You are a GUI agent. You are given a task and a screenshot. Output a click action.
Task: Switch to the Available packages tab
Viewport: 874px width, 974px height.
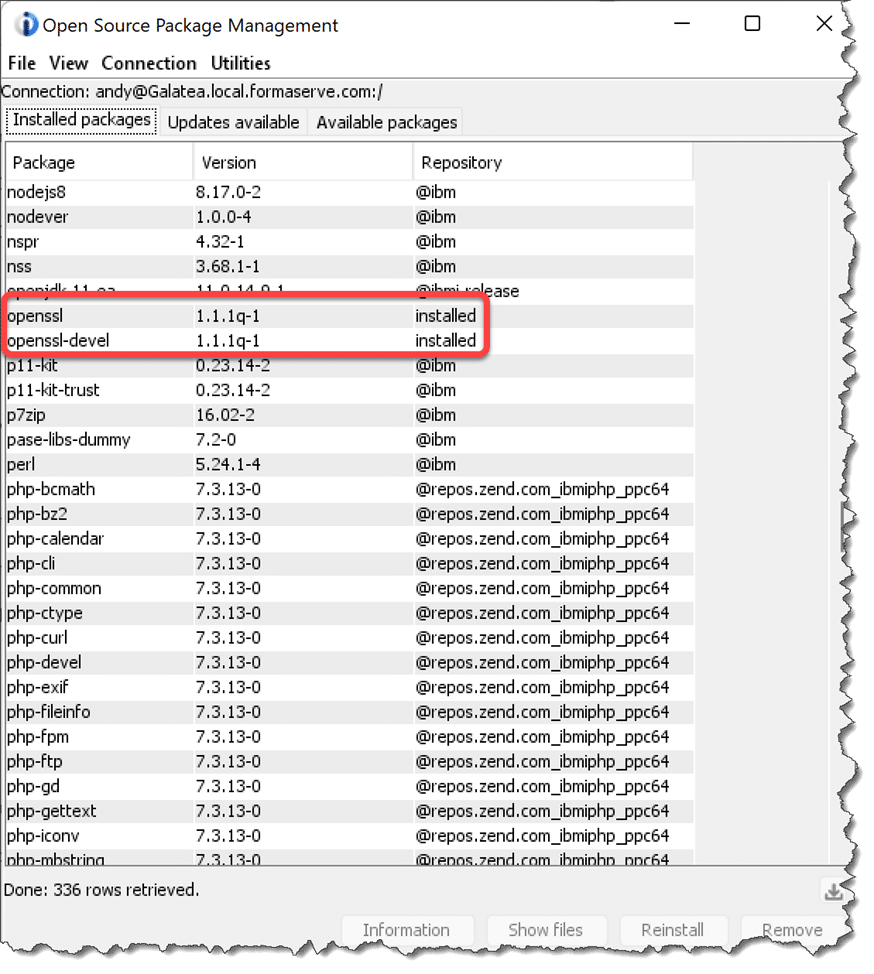click(386, 122)
